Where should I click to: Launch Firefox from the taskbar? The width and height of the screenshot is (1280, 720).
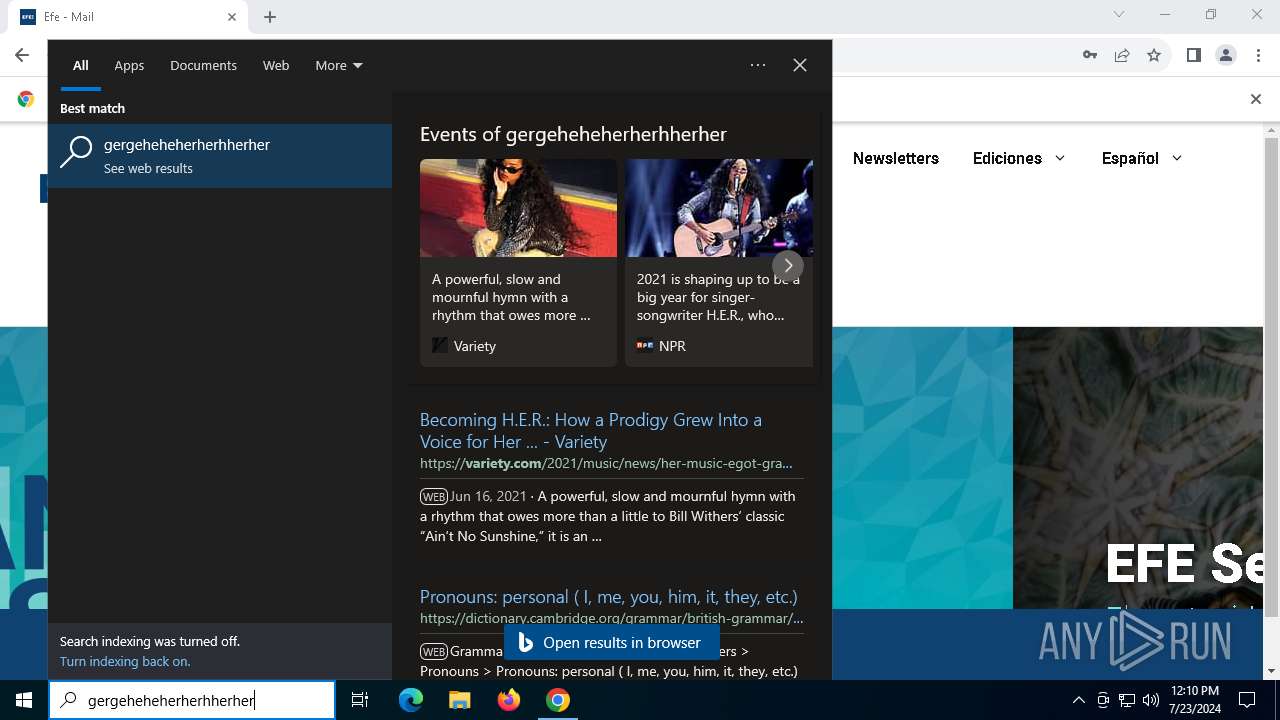click(509, 700)
